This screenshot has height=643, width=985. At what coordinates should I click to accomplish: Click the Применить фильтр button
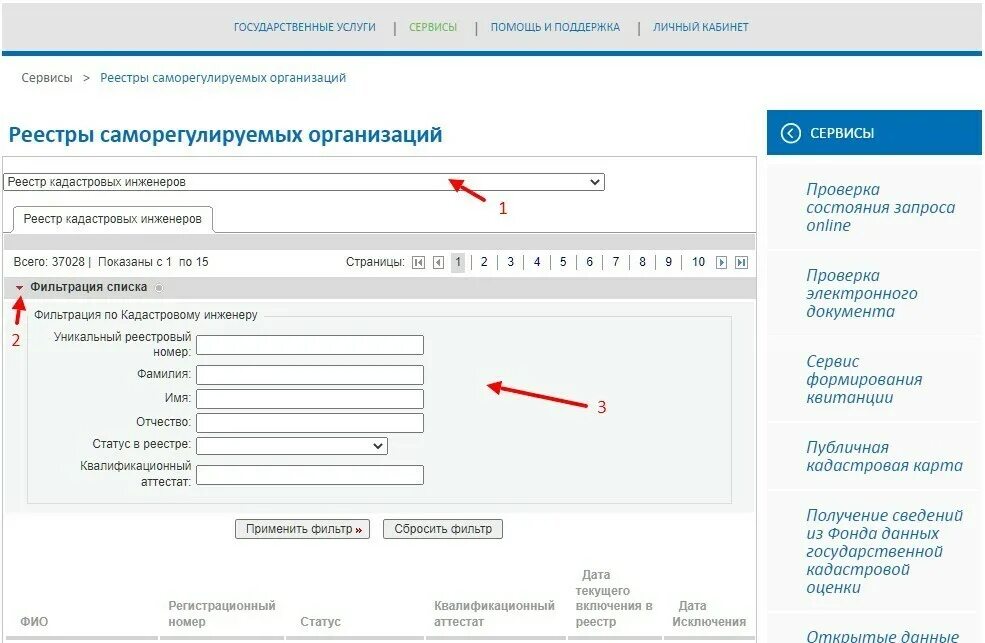click(x=302, y=529)
